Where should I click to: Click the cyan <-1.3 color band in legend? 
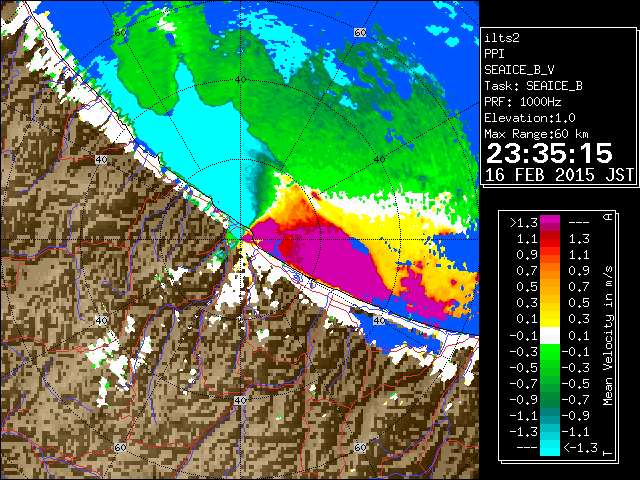(x=550, y=448)
